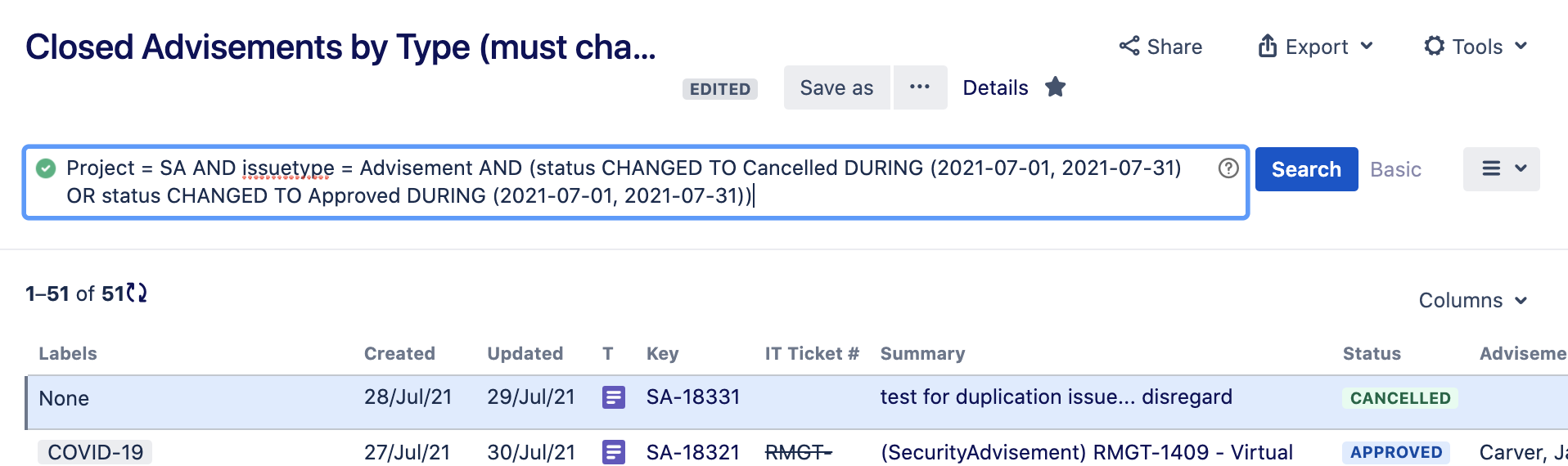Open the Tools gear menu
The width and height of the screenshot is (1568, 466).
(1476, 47)
